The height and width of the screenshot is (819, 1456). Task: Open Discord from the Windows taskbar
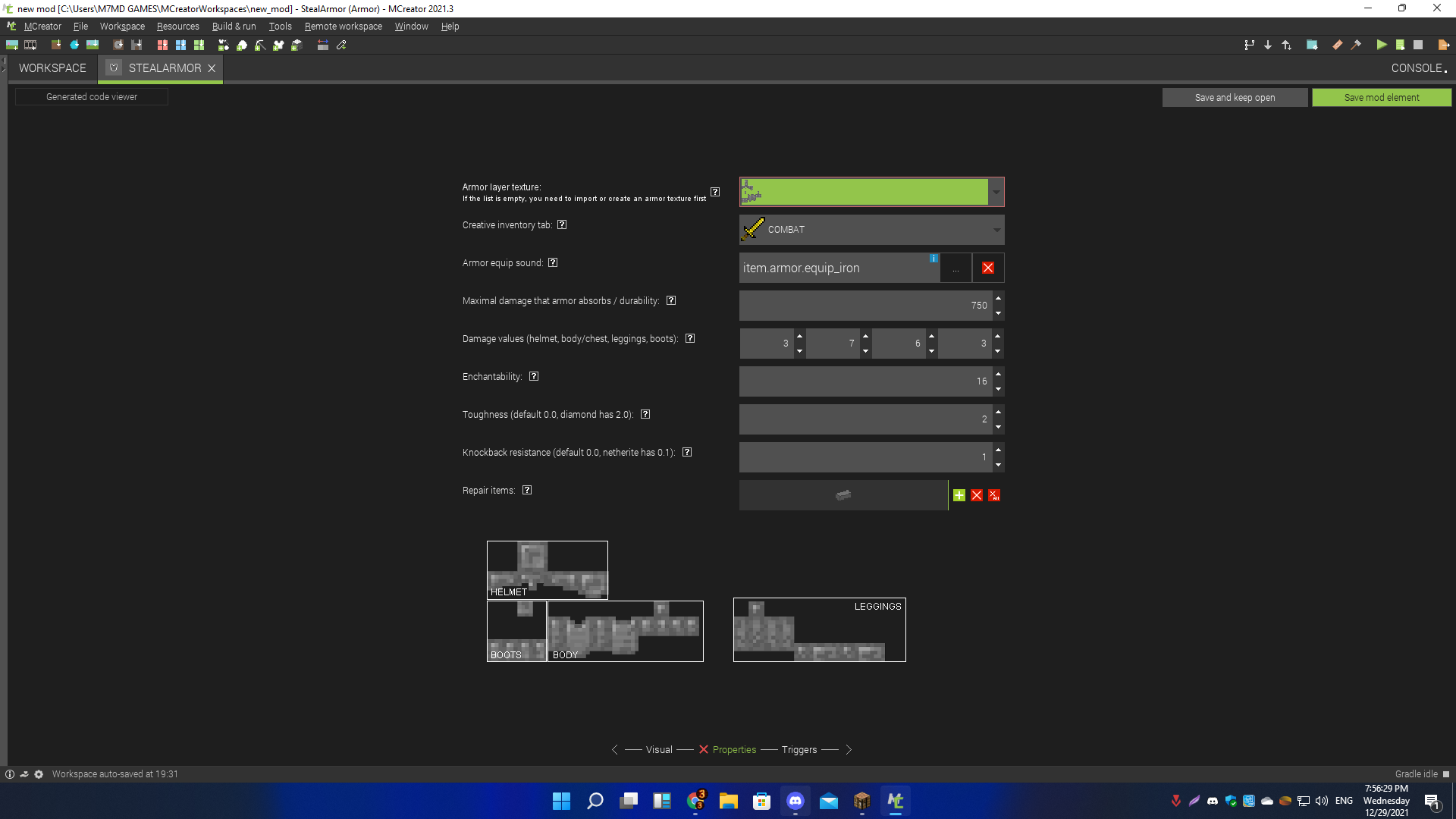pyautogui.click(x=795, y=801)
